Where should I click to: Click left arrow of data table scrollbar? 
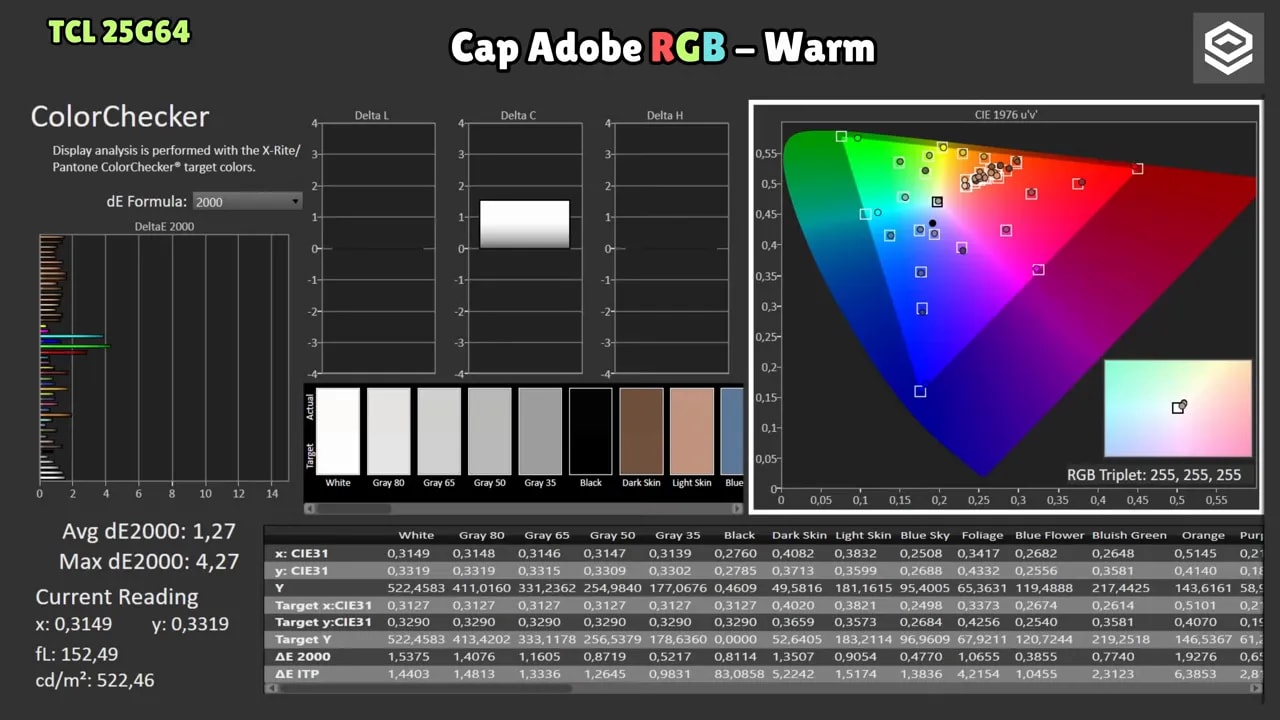point(270,689)
